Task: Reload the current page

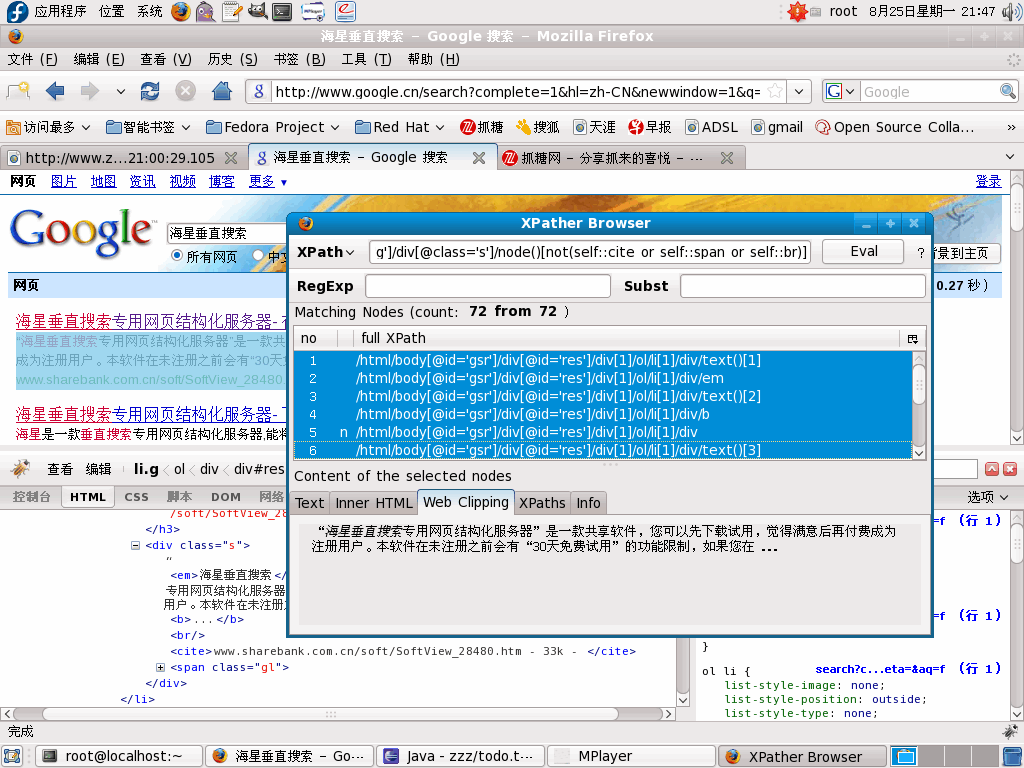Action: 150,91
